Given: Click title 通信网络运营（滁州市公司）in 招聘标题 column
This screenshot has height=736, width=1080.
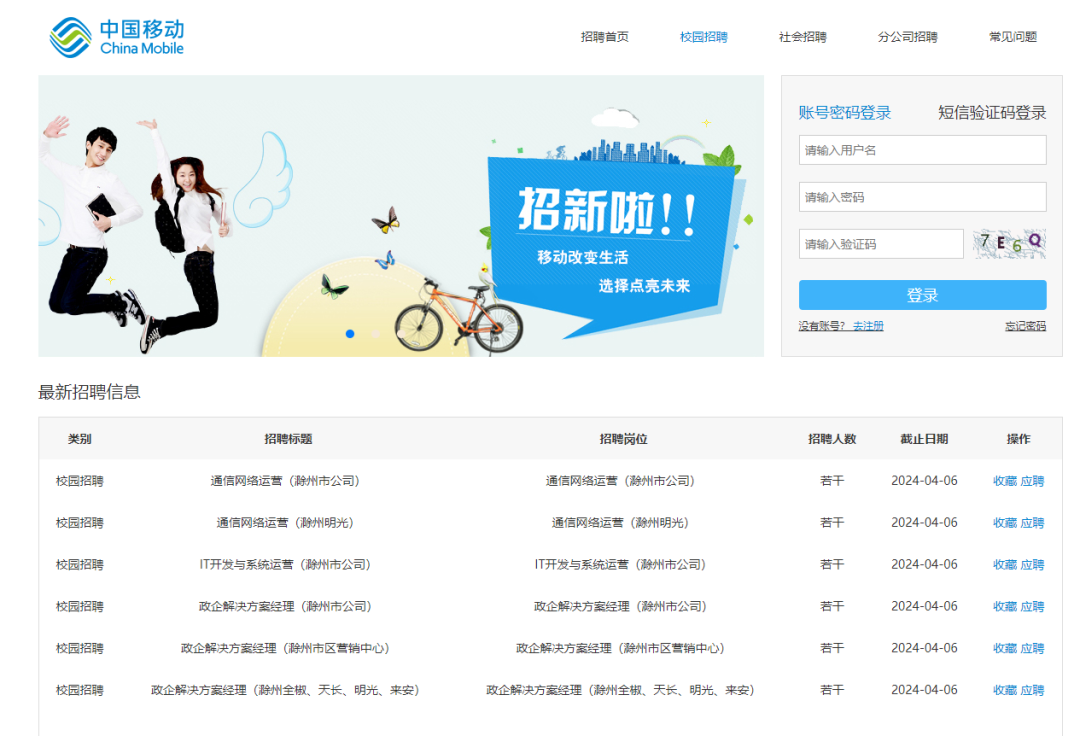Looking at the screenshot, I should 285,481.
